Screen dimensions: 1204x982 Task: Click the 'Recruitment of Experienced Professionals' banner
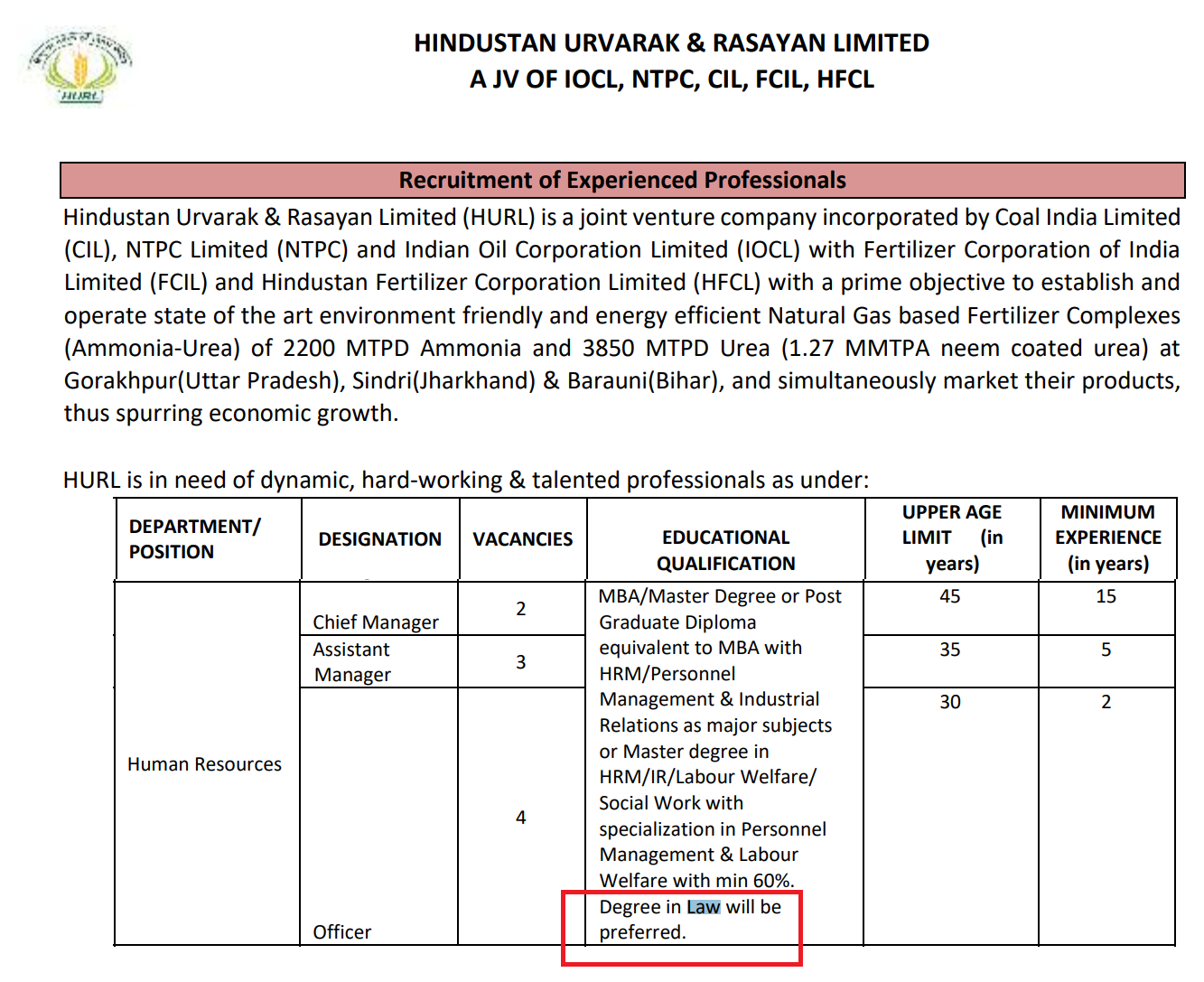622,180
